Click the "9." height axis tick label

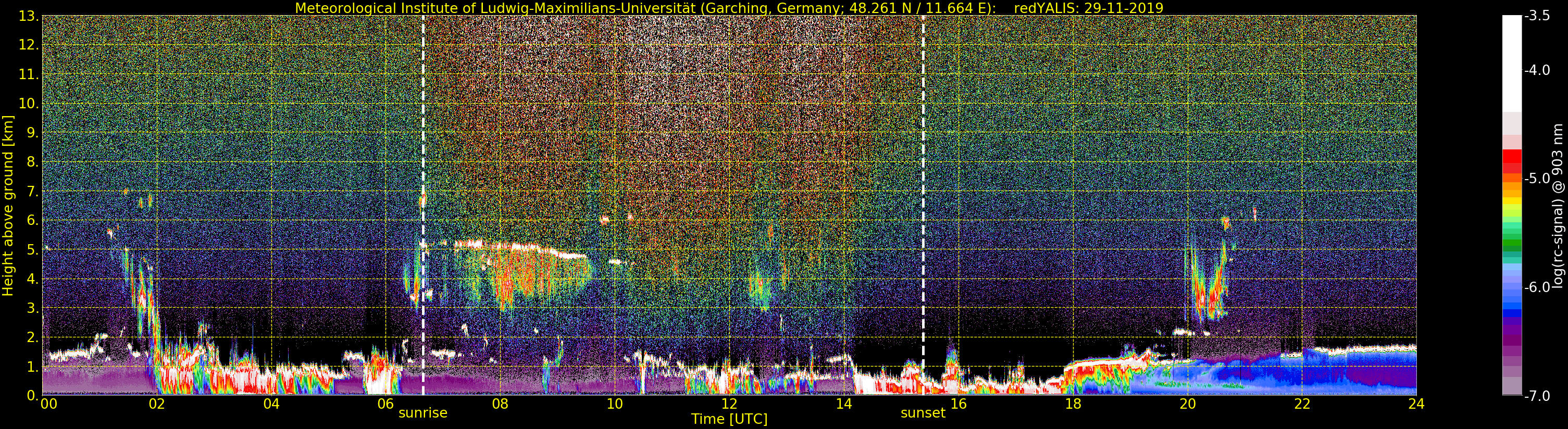32,133
